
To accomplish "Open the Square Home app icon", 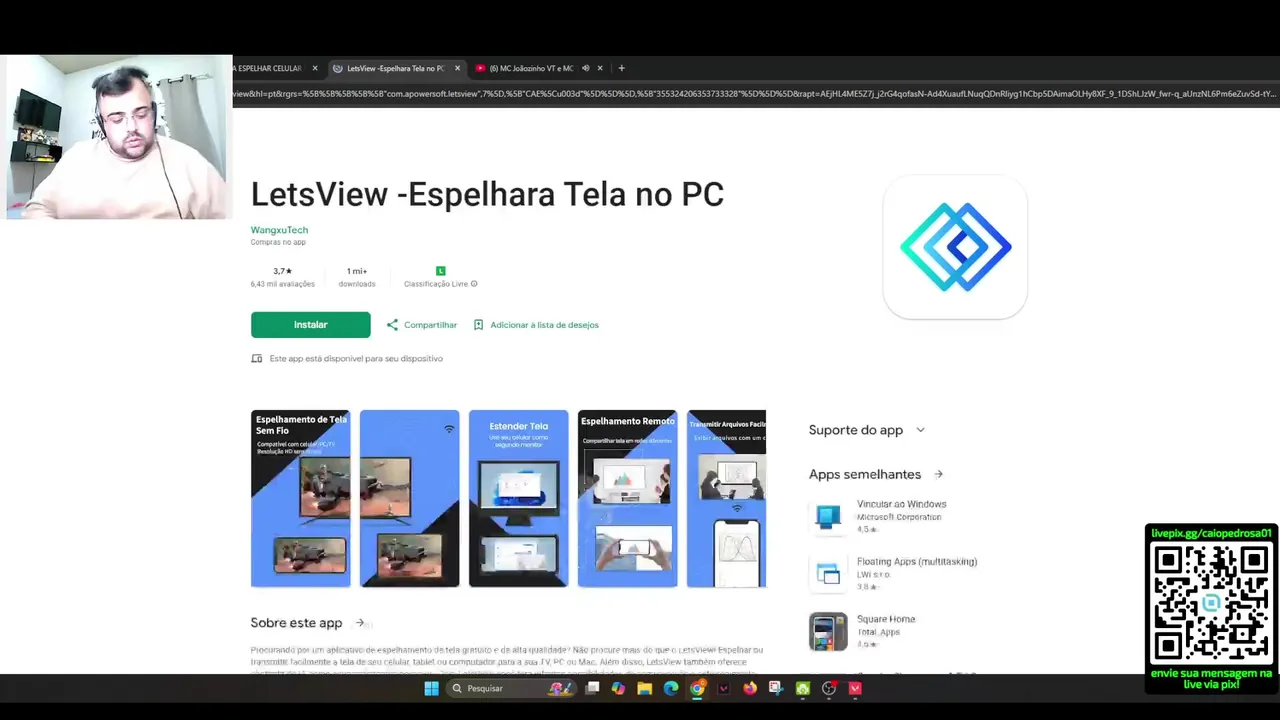I will (x=828, y=632).
